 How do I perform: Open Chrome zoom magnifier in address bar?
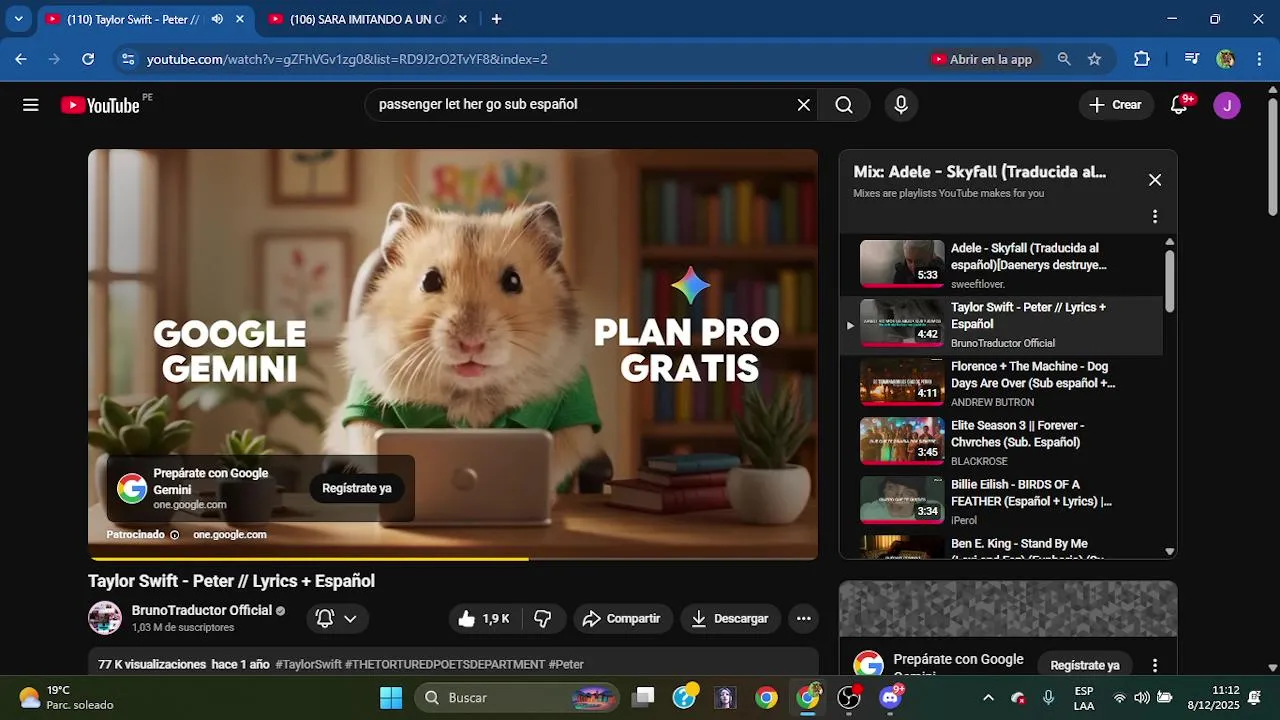(1064, 59)
